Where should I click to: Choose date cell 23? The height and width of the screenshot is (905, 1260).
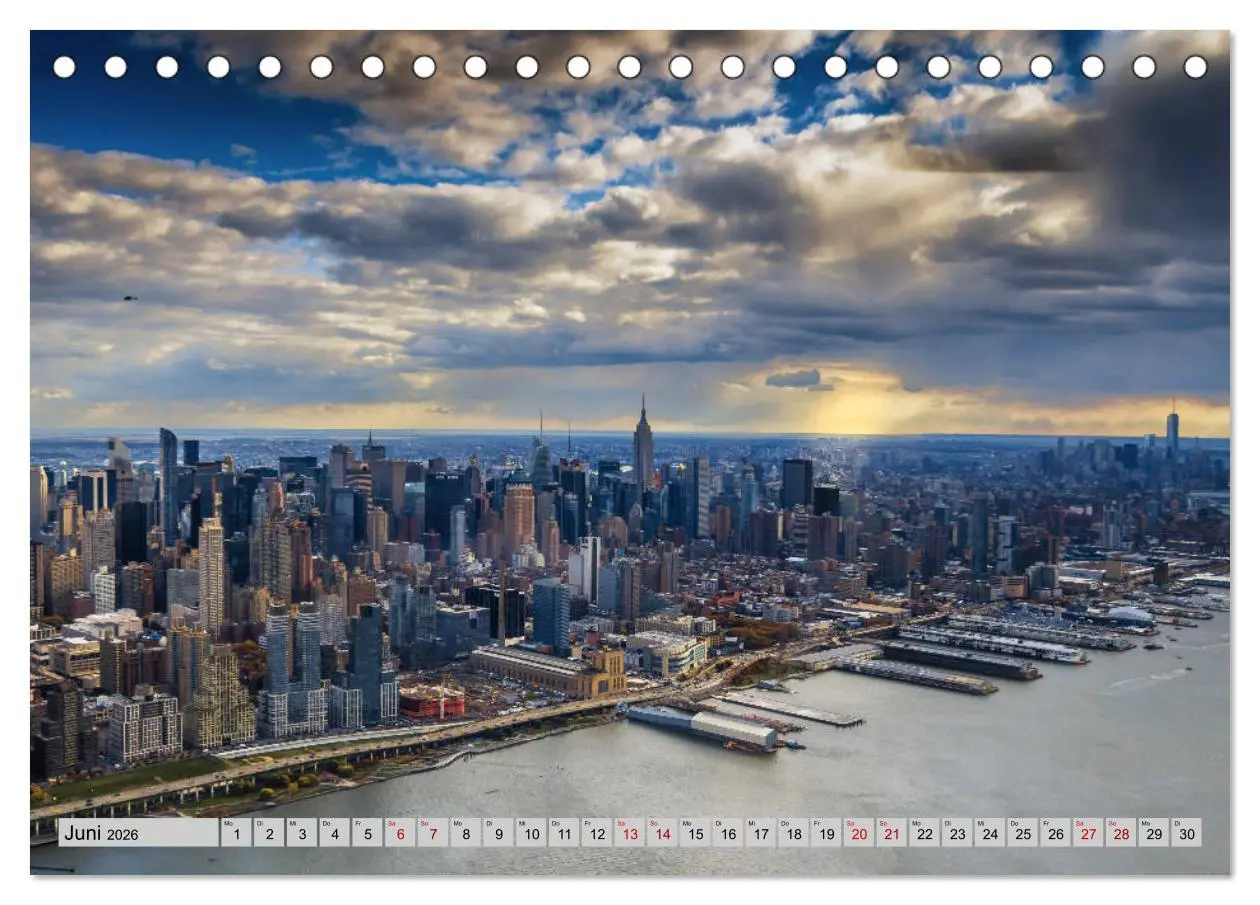(x=958, y=833)
